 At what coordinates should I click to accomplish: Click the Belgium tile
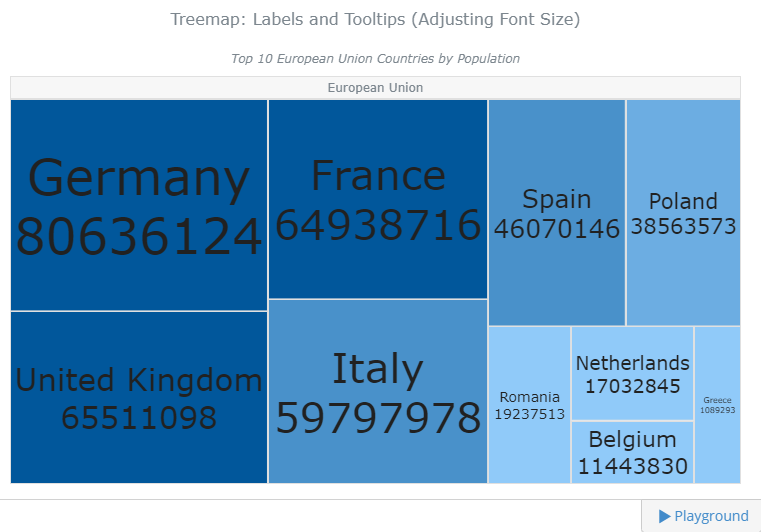[x=632, y=452]
